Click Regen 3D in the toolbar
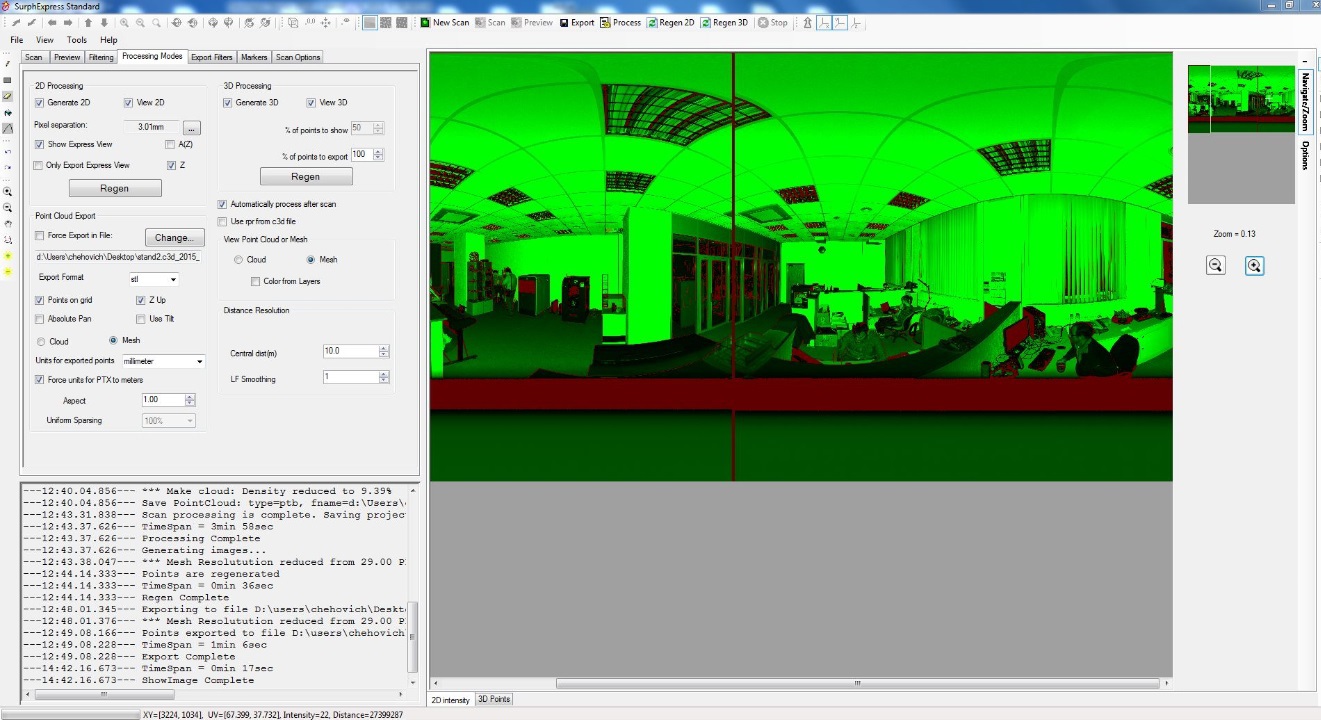 click(x=724, y=22)
